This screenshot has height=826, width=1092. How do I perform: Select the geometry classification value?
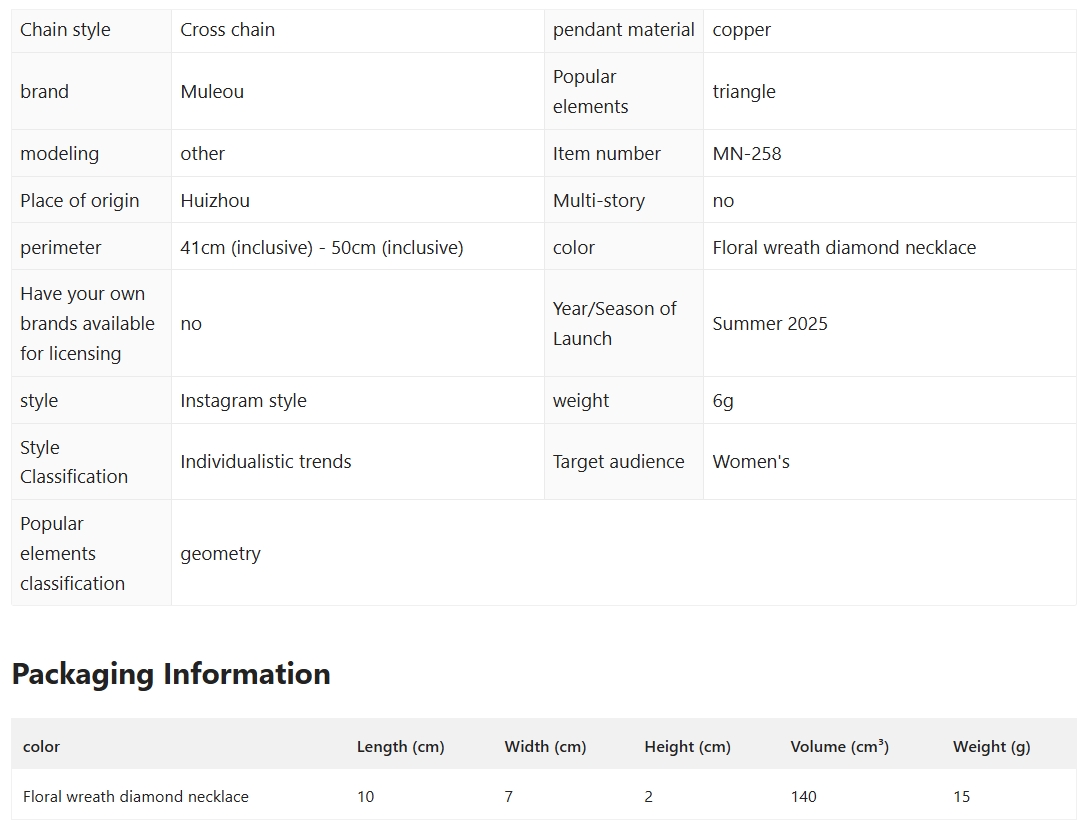220,554
